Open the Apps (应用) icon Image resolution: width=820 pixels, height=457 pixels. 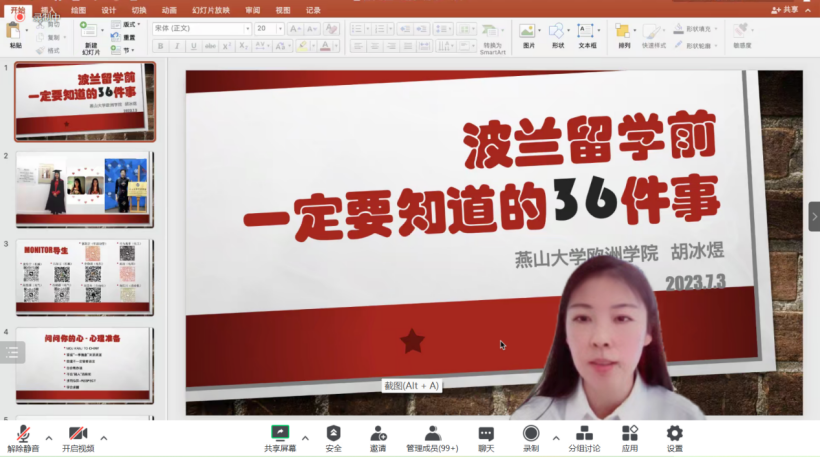click(630, 434)
